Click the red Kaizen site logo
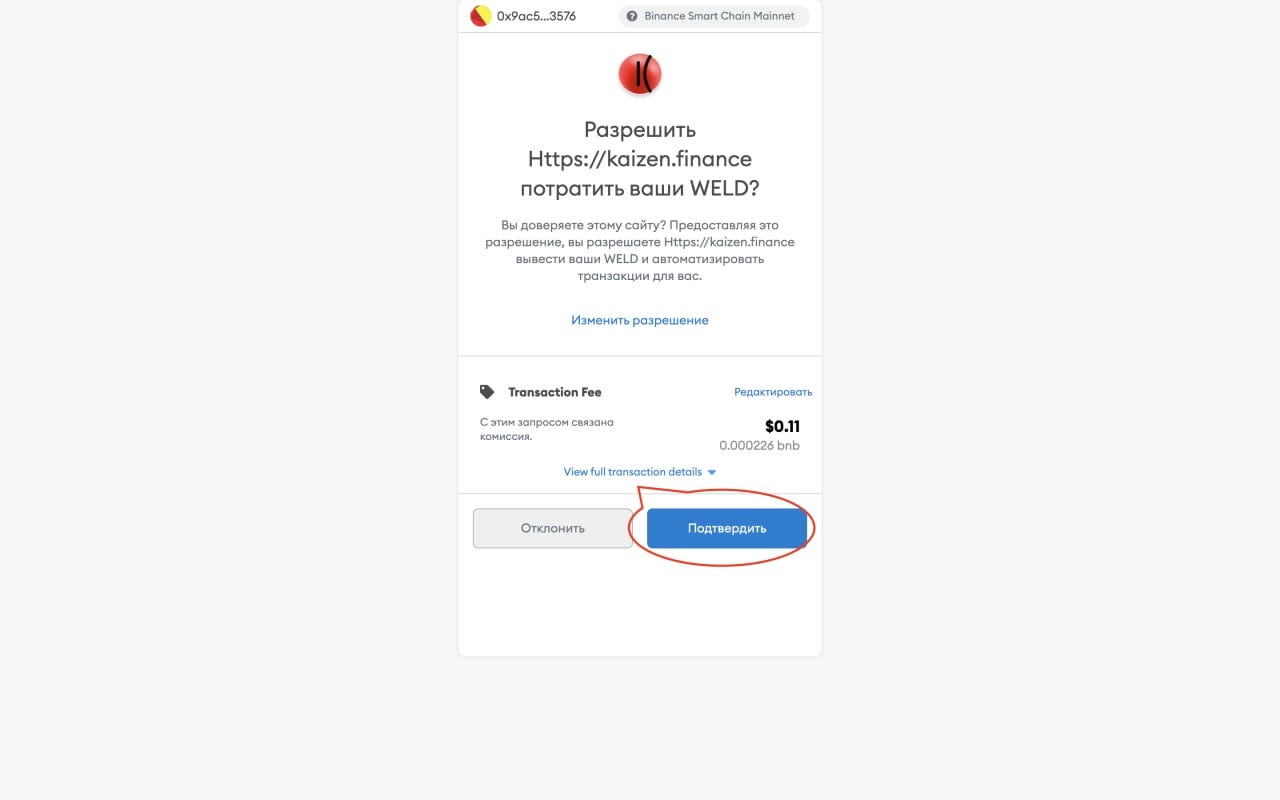The image size is (1280, 800). pyautogui.click(x=640, y=74)
